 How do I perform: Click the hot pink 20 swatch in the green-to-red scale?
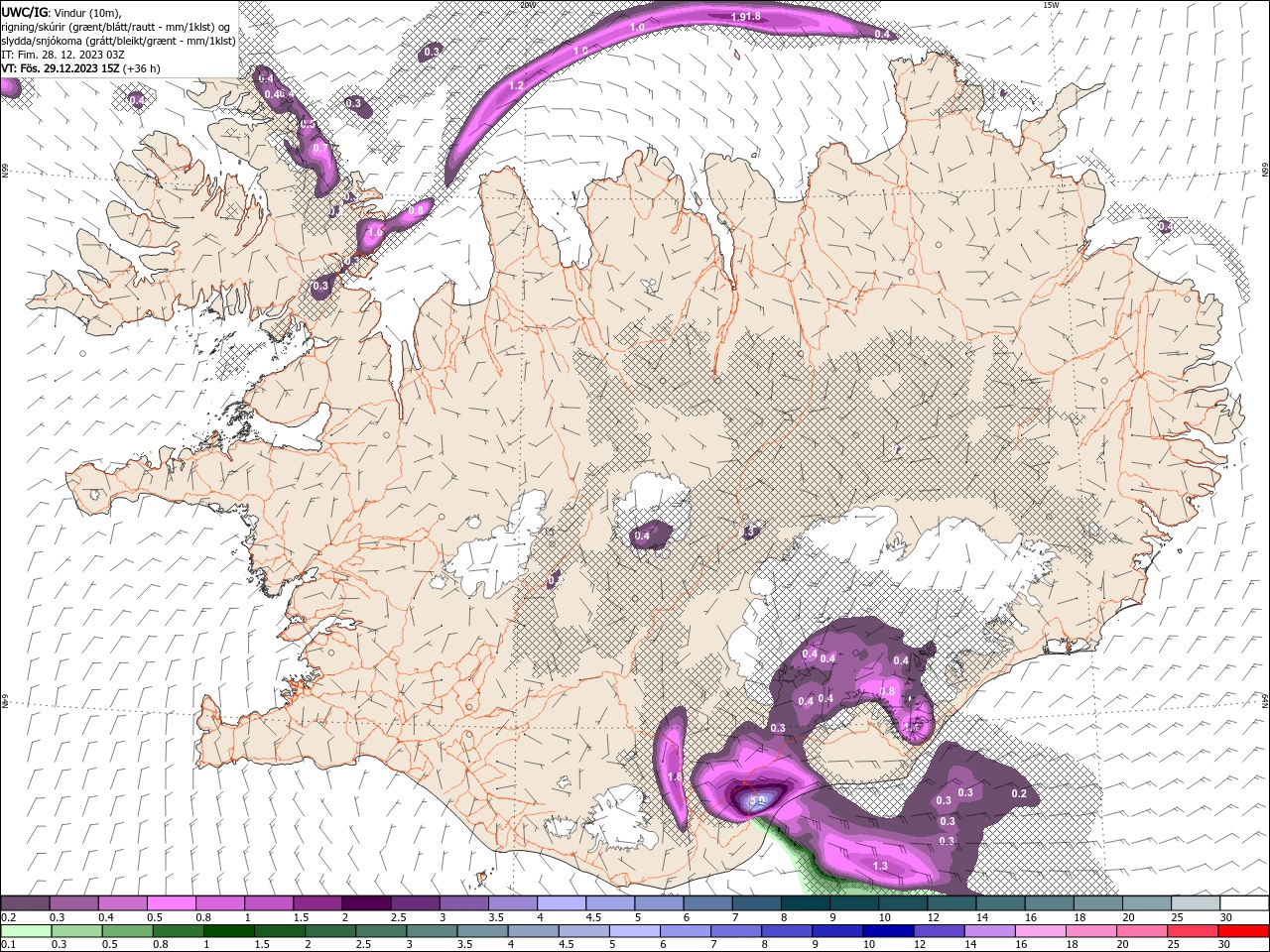click(1143, 930)
